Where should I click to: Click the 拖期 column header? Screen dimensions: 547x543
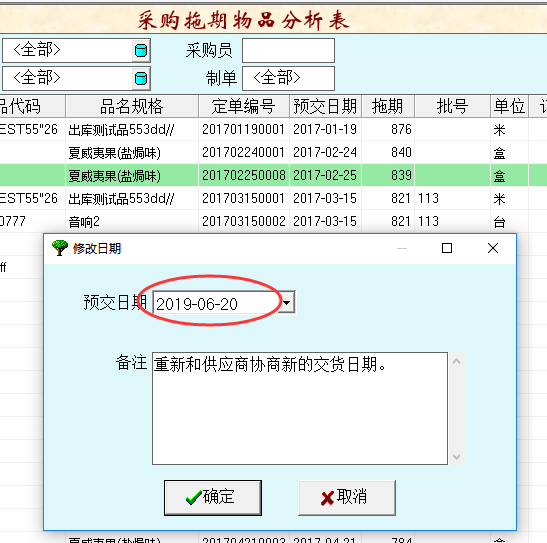click(x=388, y=106)
